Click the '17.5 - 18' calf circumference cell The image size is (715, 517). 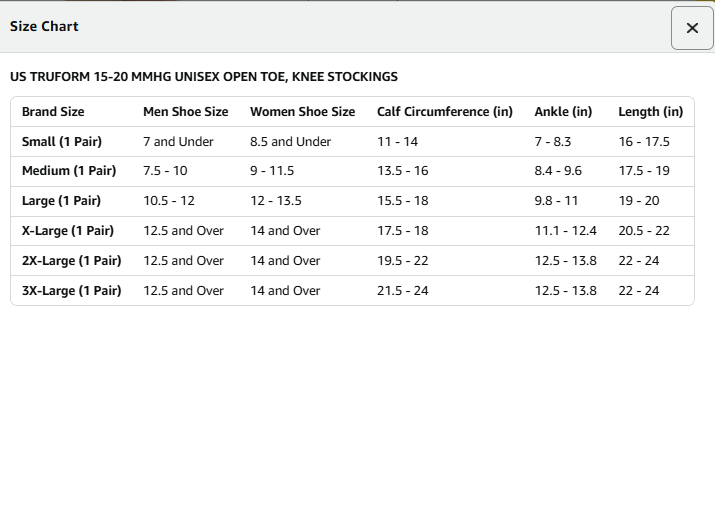coord(403,231)
